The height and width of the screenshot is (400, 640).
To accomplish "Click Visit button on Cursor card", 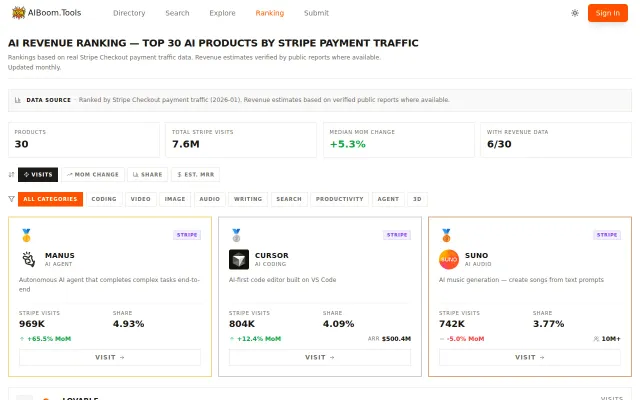I will 320,358.
